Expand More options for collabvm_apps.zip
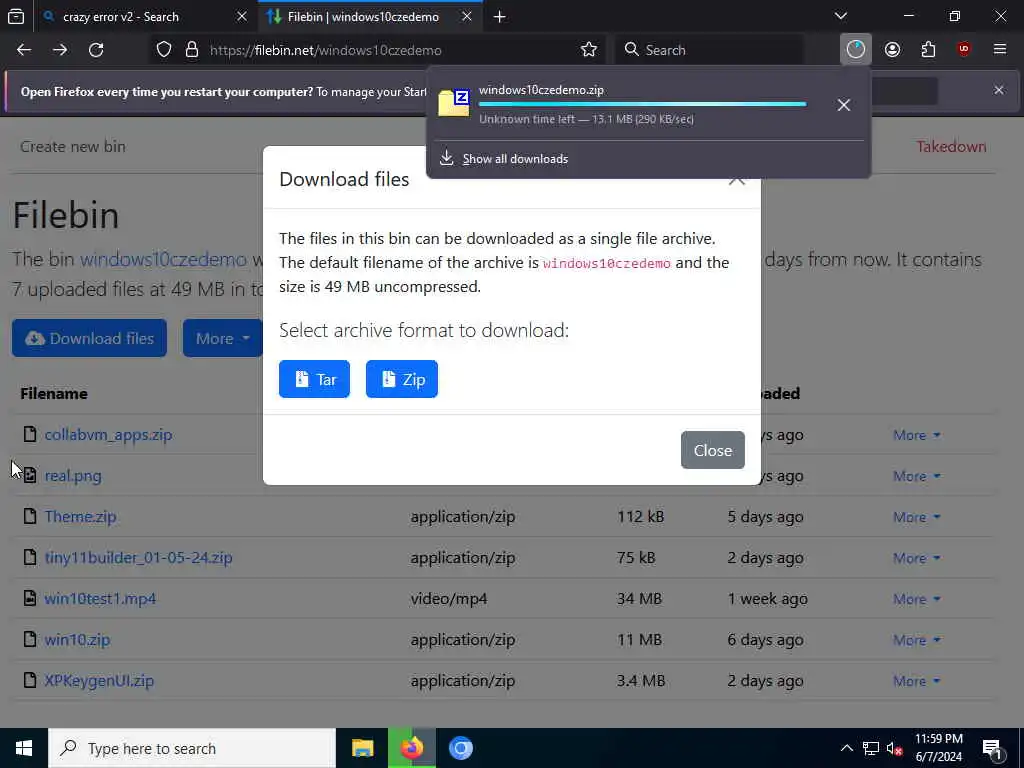Screen dimensions: 1024x768 pyautogui.click(x=916, y=435)
